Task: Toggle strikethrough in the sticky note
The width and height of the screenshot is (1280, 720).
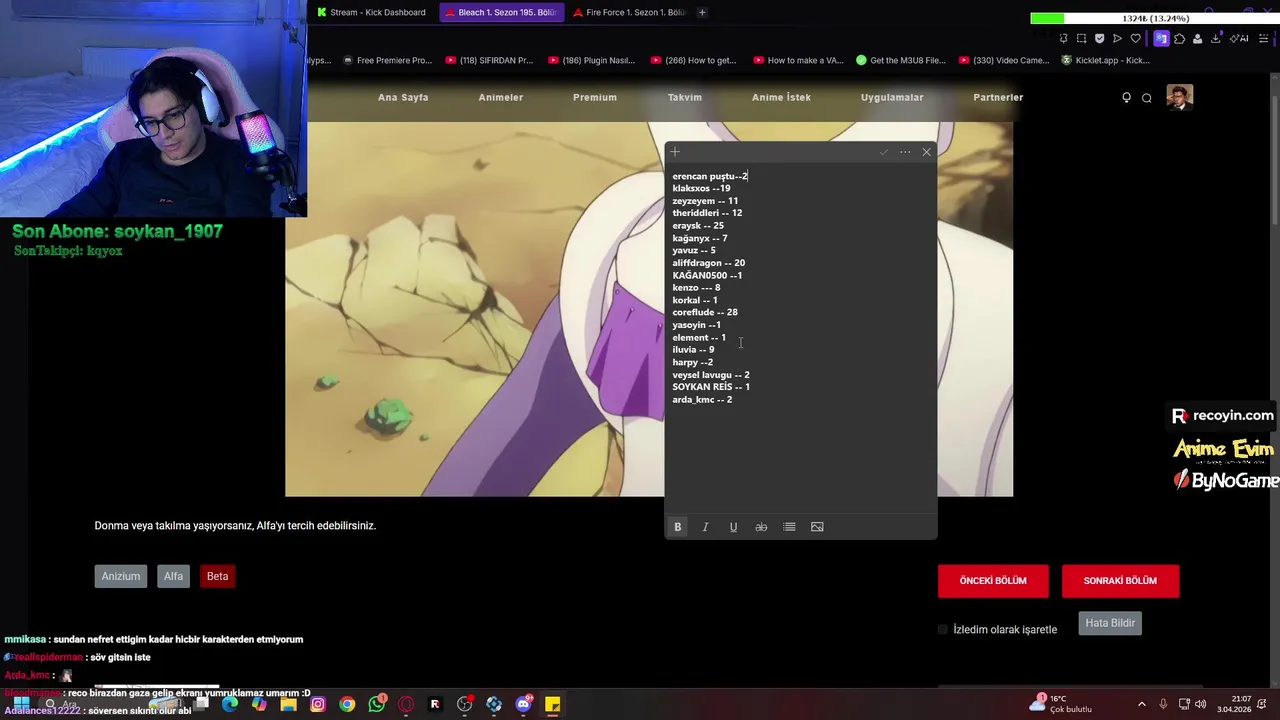Action: [x=761, y=527]
